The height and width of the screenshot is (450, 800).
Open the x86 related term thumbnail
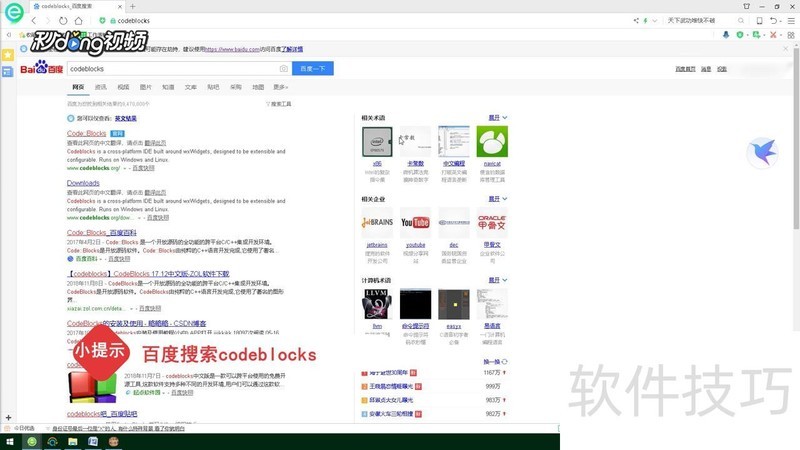pos(377,142)
